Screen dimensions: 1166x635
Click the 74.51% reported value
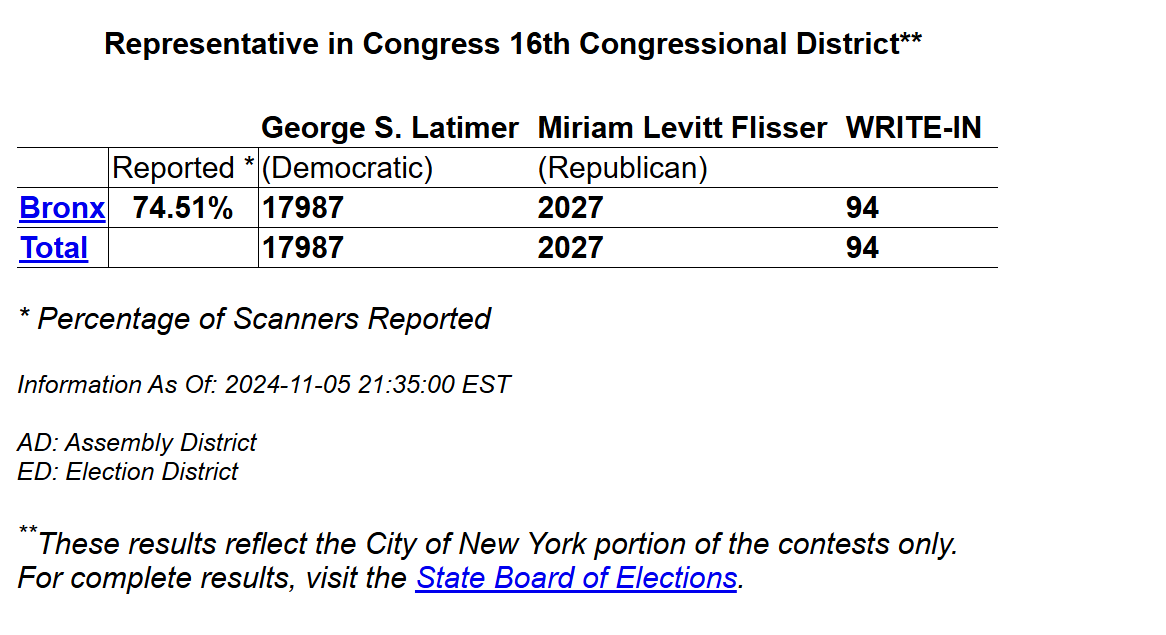[183, 208]
